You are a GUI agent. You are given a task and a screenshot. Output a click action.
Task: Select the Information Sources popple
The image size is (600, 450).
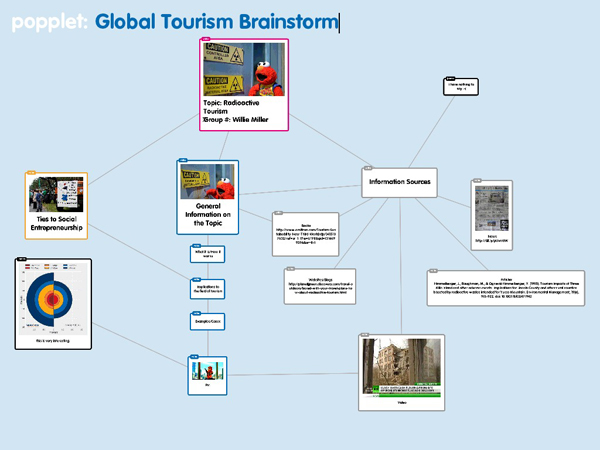[400, 181]
